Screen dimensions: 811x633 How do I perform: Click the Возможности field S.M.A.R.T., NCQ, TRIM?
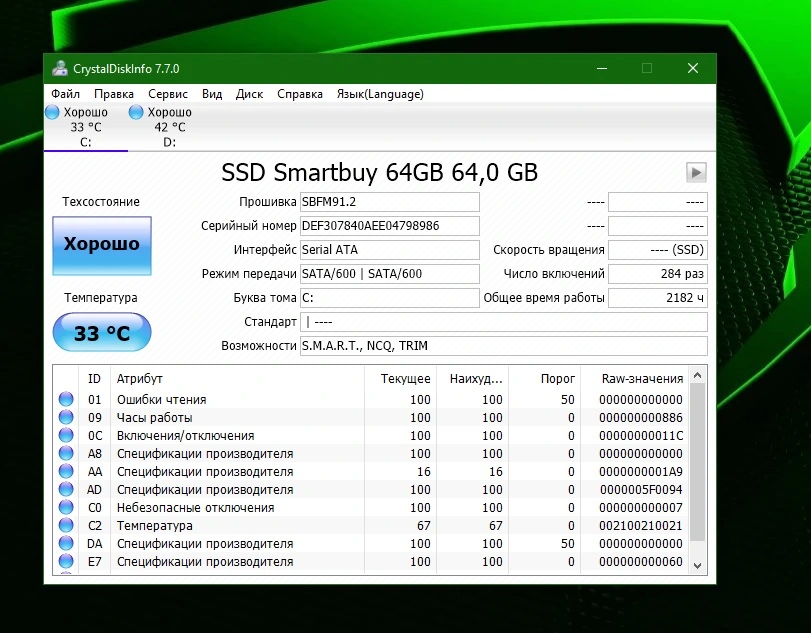click(x=503, y=345)
